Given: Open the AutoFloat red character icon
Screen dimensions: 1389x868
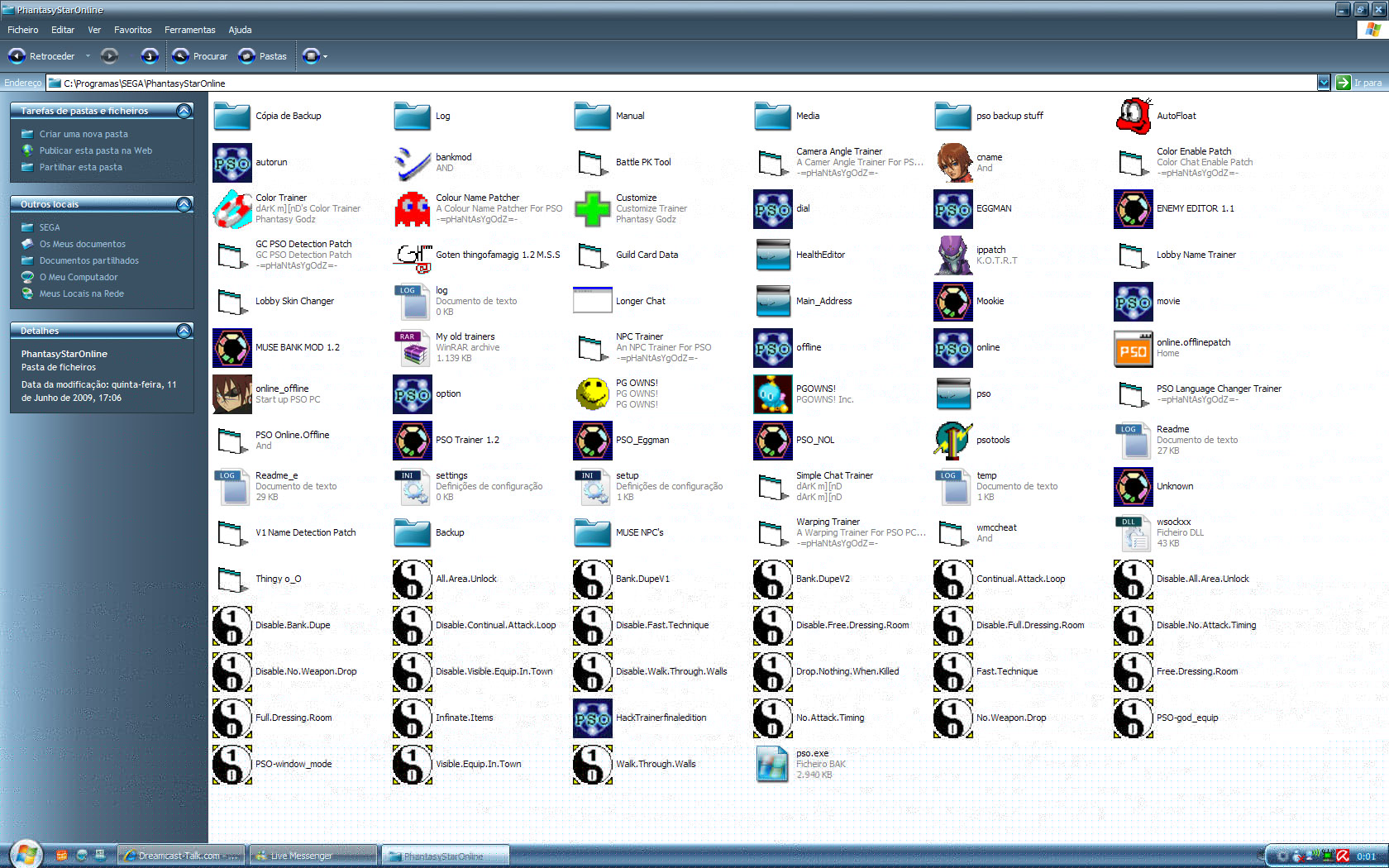Looking at the screenshot, I should click(1133, 116).
